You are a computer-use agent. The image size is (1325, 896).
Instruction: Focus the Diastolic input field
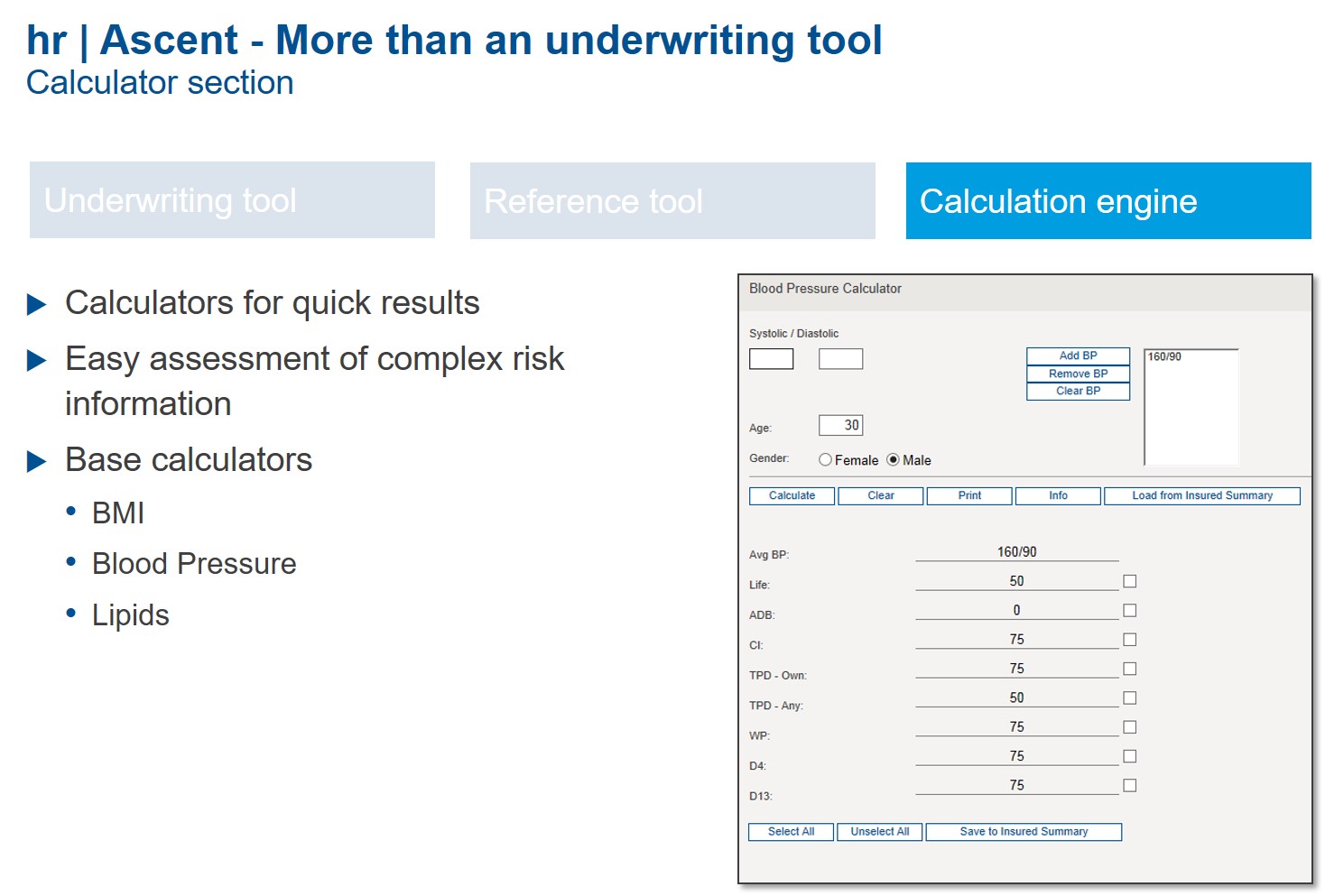point(841,359)
